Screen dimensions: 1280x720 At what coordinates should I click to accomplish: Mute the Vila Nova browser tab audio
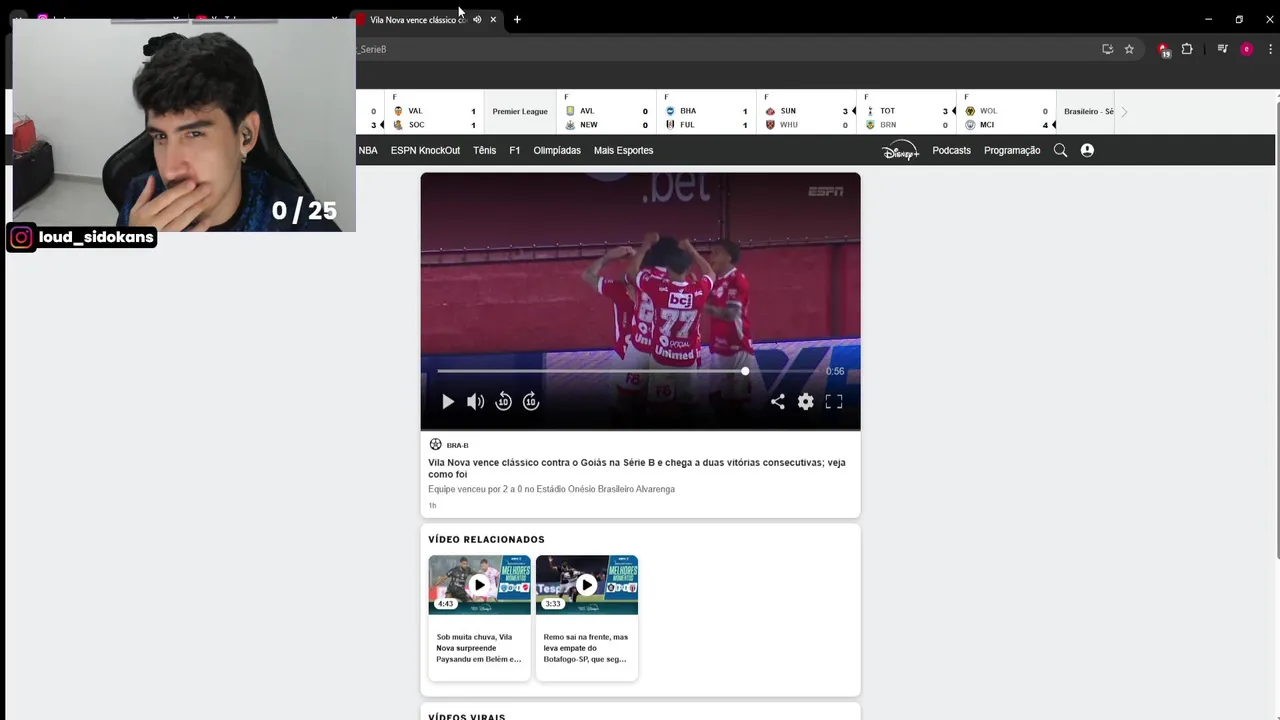[x=477, y=19]
